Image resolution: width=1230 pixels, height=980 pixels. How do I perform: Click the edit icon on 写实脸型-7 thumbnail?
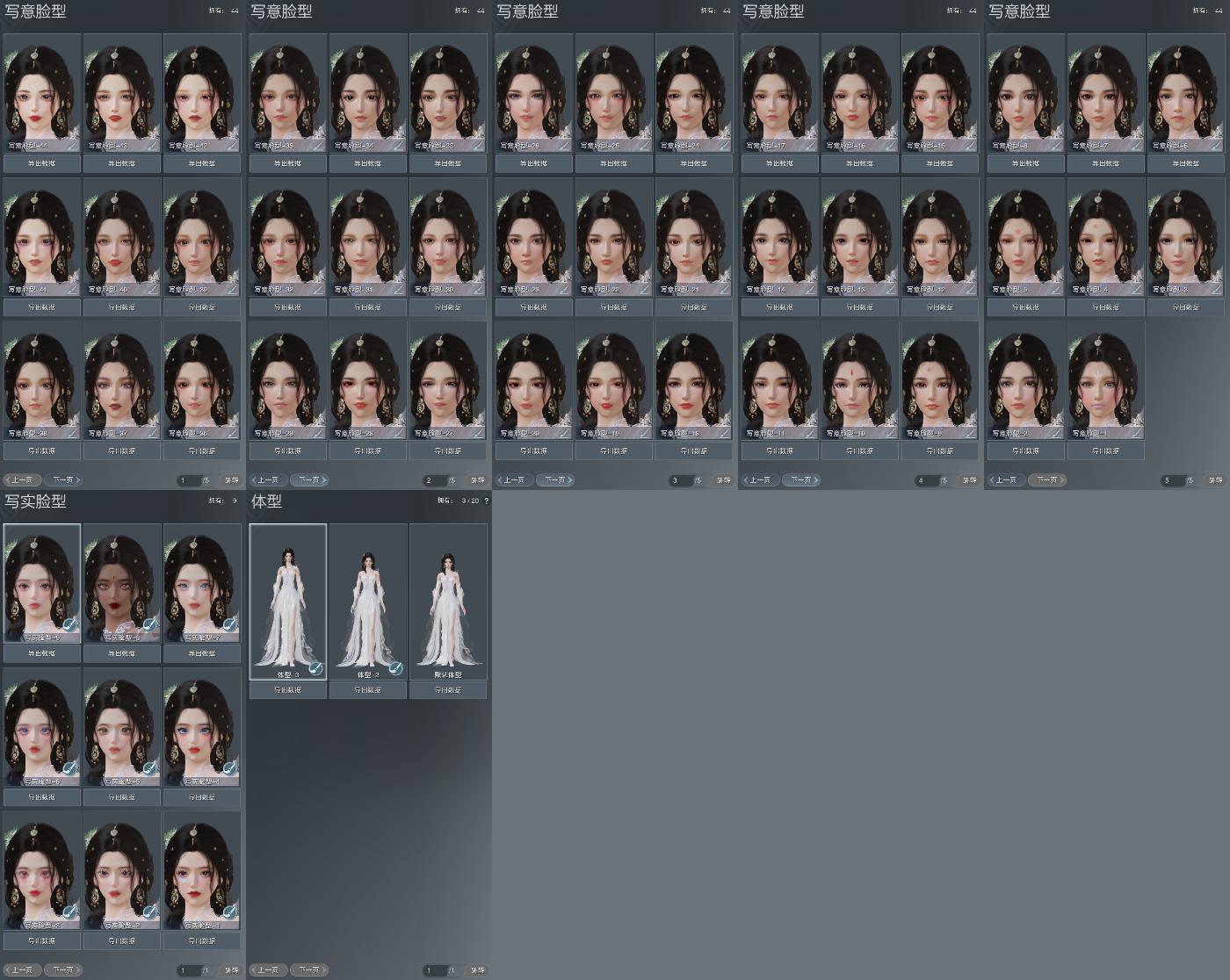point(229,624)
